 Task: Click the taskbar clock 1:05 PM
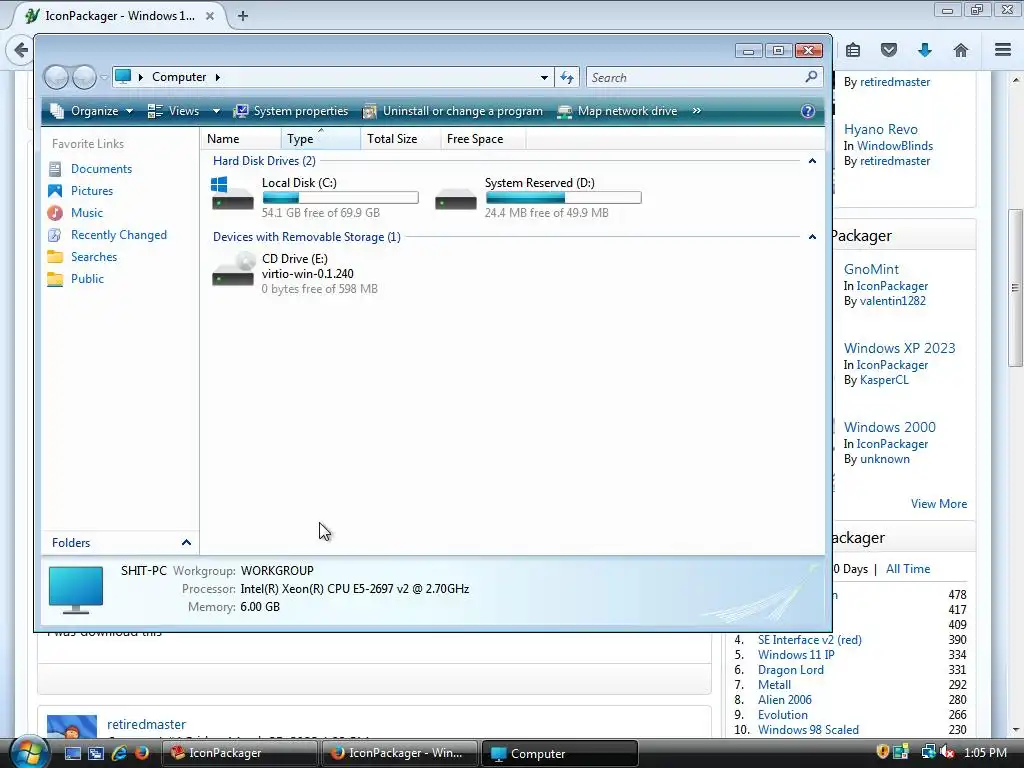pyautogui.click(x=985, y=753)
